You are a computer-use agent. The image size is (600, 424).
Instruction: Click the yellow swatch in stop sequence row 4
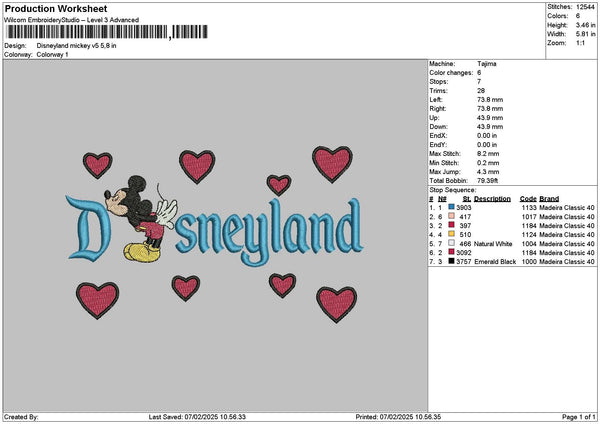pyautogui.click(x=452, y=234)
